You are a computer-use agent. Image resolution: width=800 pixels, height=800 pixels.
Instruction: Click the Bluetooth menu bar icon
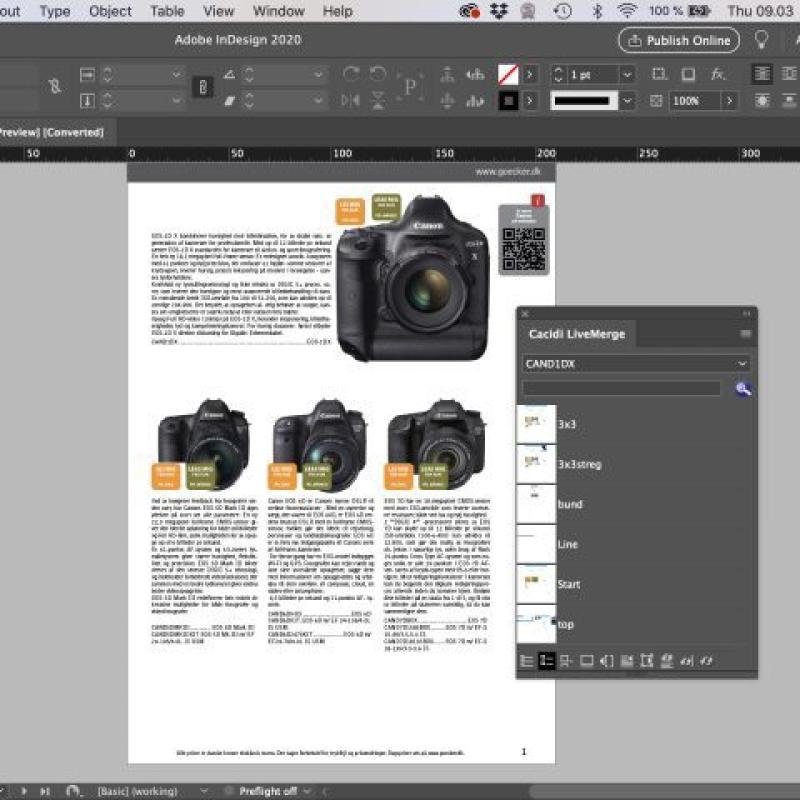597,11
